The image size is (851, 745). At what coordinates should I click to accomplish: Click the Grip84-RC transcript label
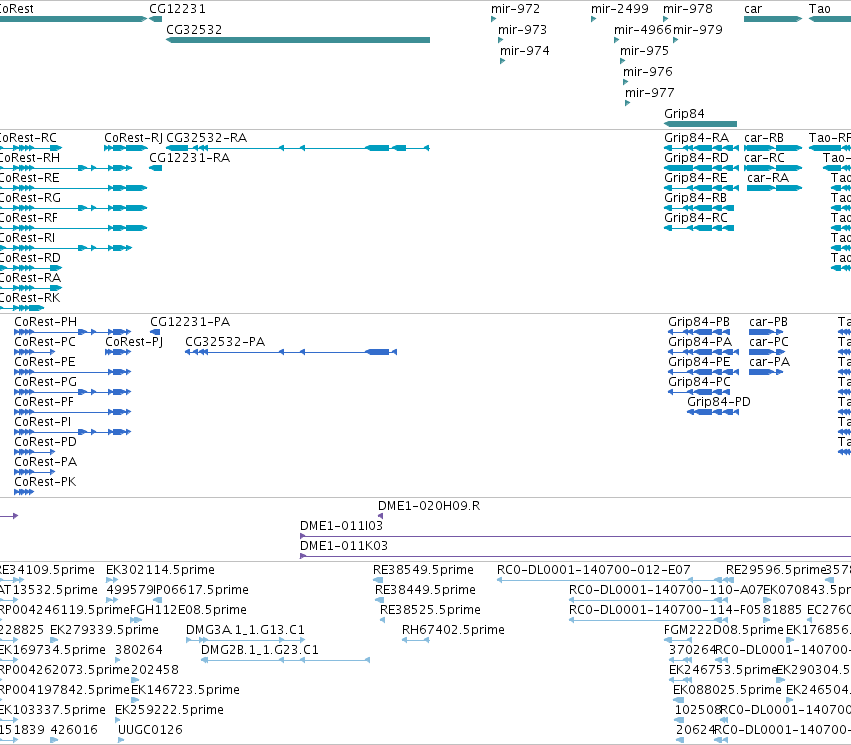pos(696,218)
